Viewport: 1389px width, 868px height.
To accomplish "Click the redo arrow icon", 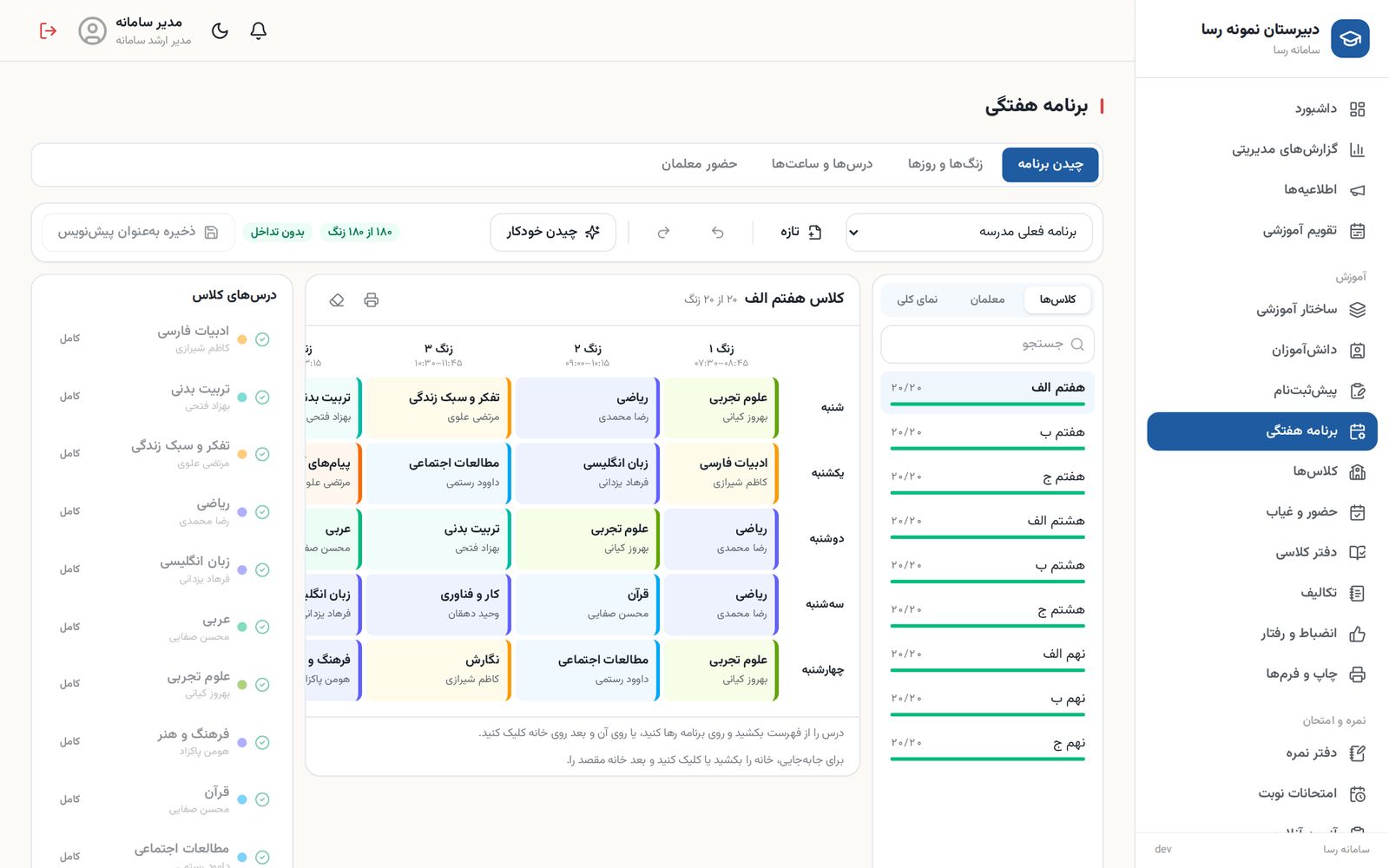I will pos(663,232).
